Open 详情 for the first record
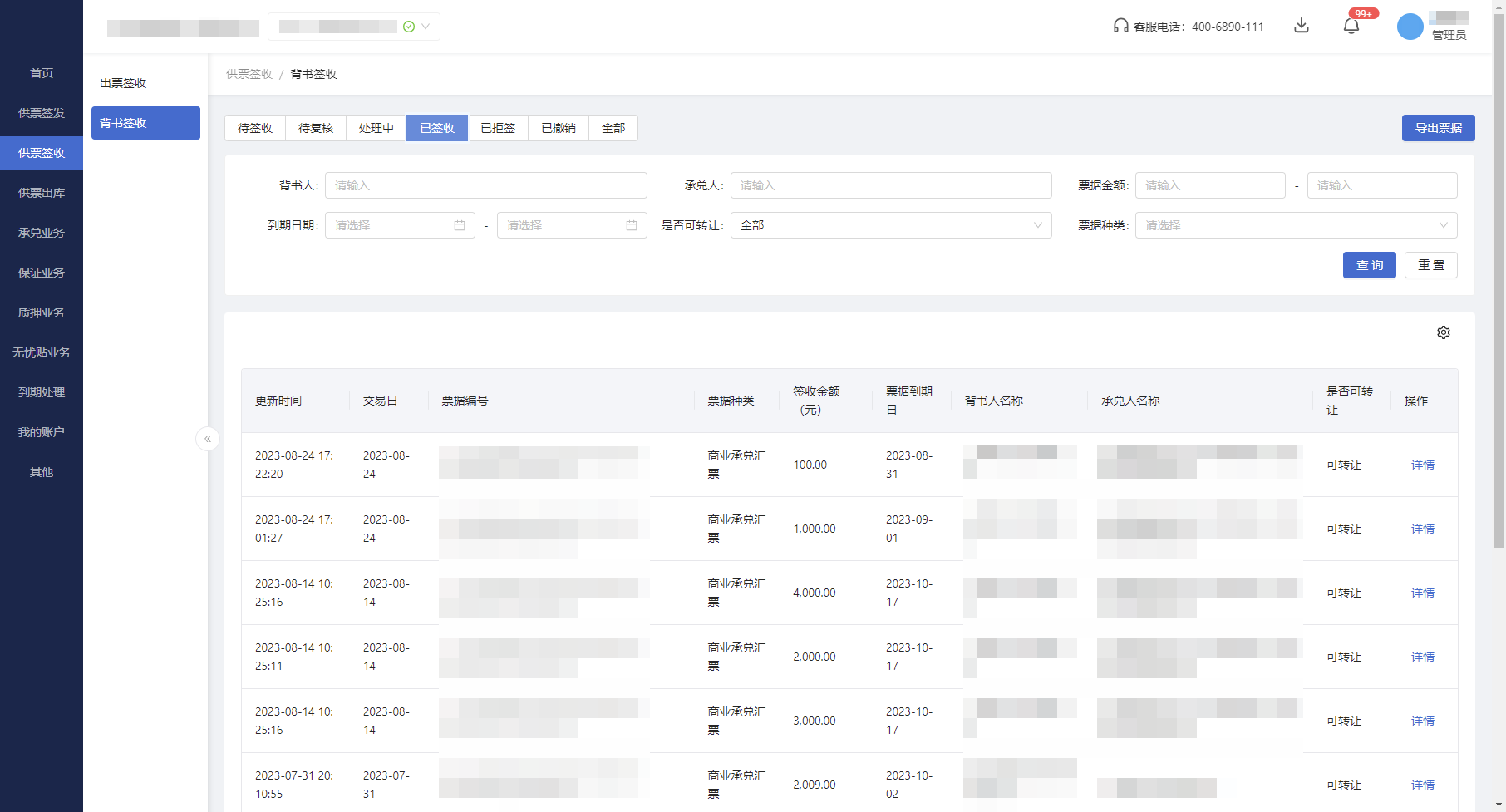Image resolution: width=1506 pixels, height=812 pixels. pyautogui.click(x=1422, y=465)
